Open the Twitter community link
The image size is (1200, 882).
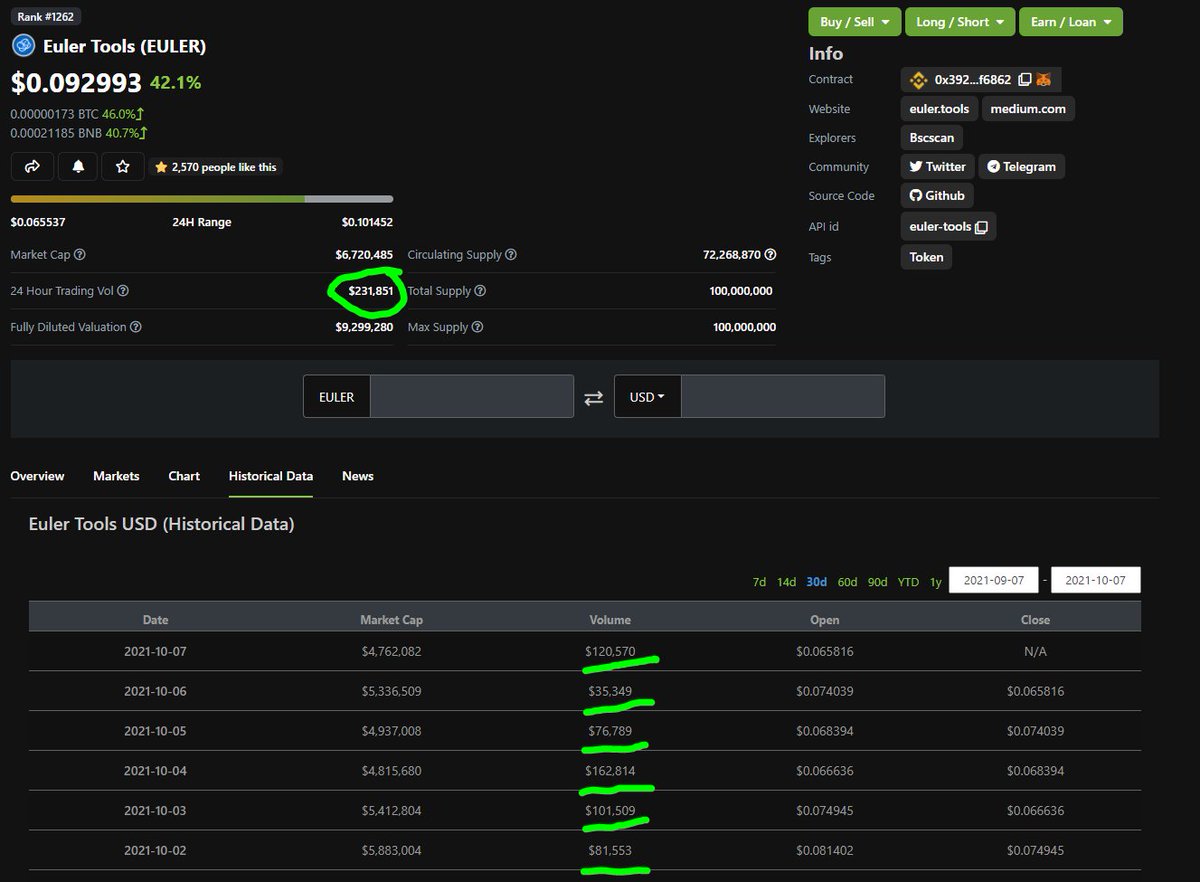pyautogui.click(x=937, y=167)
